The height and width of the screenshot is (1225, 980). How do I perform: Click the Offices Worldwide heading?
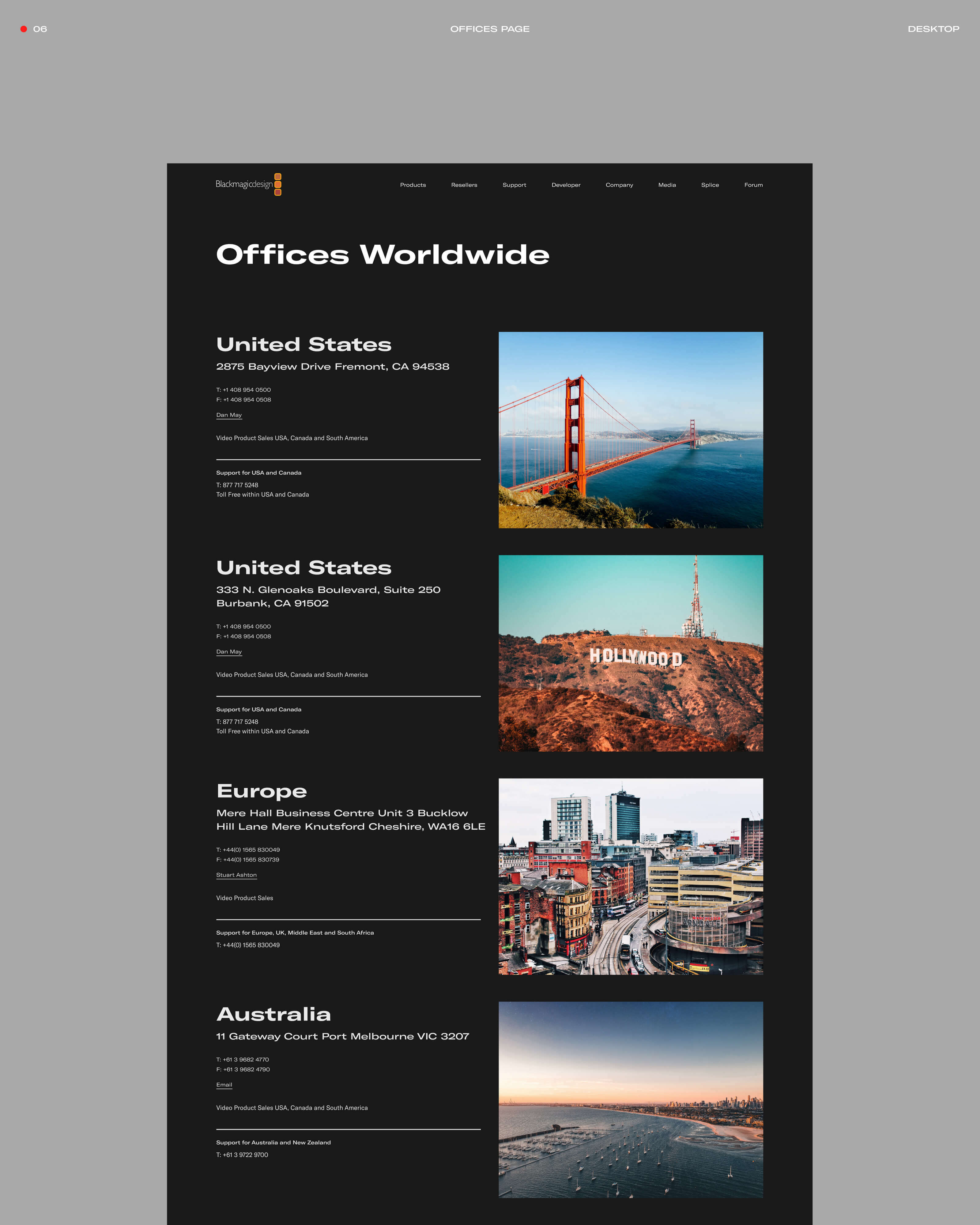[382, 254]
